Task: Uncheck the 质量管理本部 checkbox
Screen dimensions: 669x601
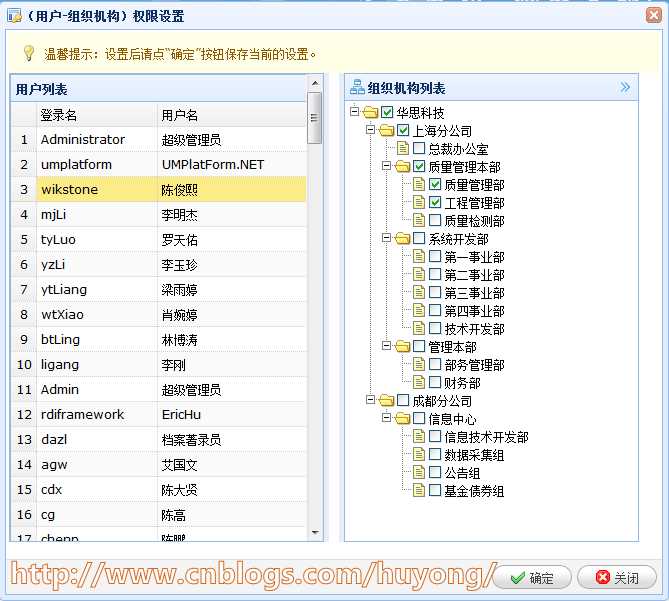Action: [x=419, y=166]
